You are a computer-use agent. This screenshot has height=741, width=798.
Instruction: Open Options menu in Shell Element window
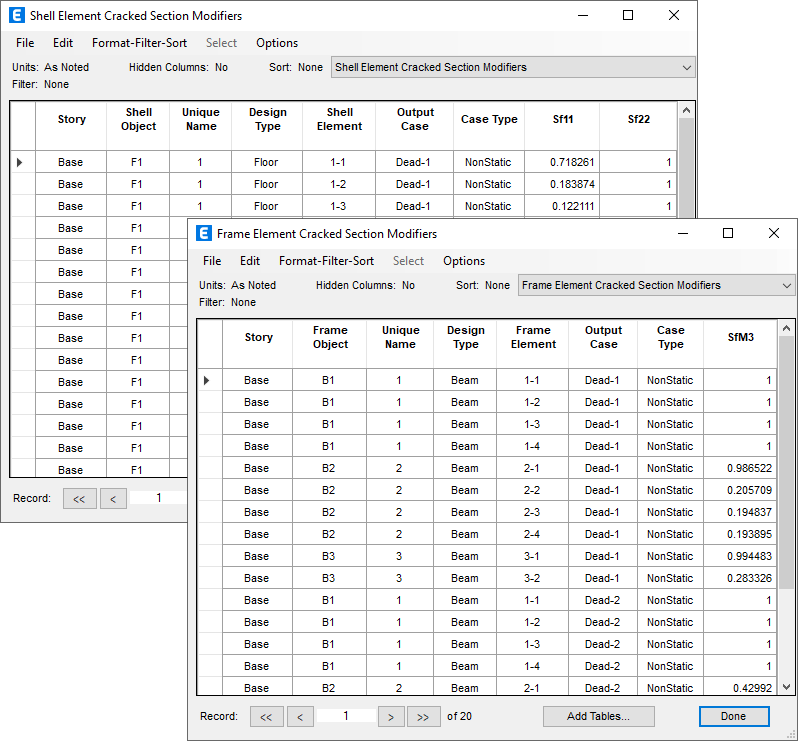[277, 43]
